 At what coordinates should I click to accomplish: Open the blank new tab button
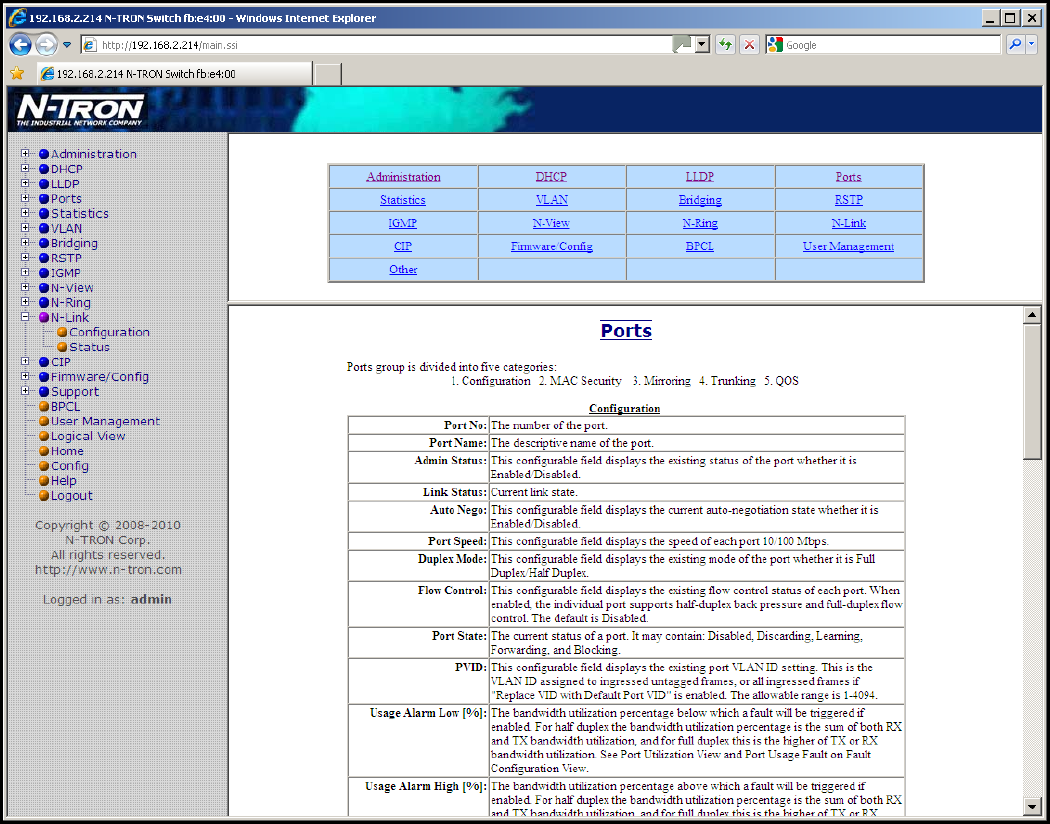coord(328,74)
